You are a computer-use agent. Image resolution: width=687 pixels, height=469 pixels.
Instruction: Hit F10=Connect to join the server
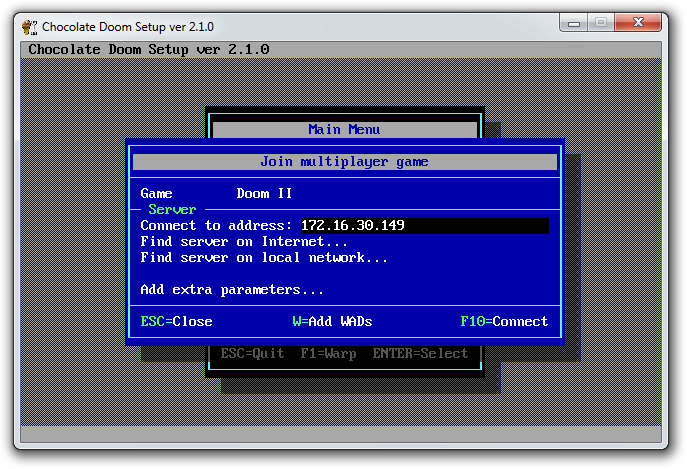(504, 321)
